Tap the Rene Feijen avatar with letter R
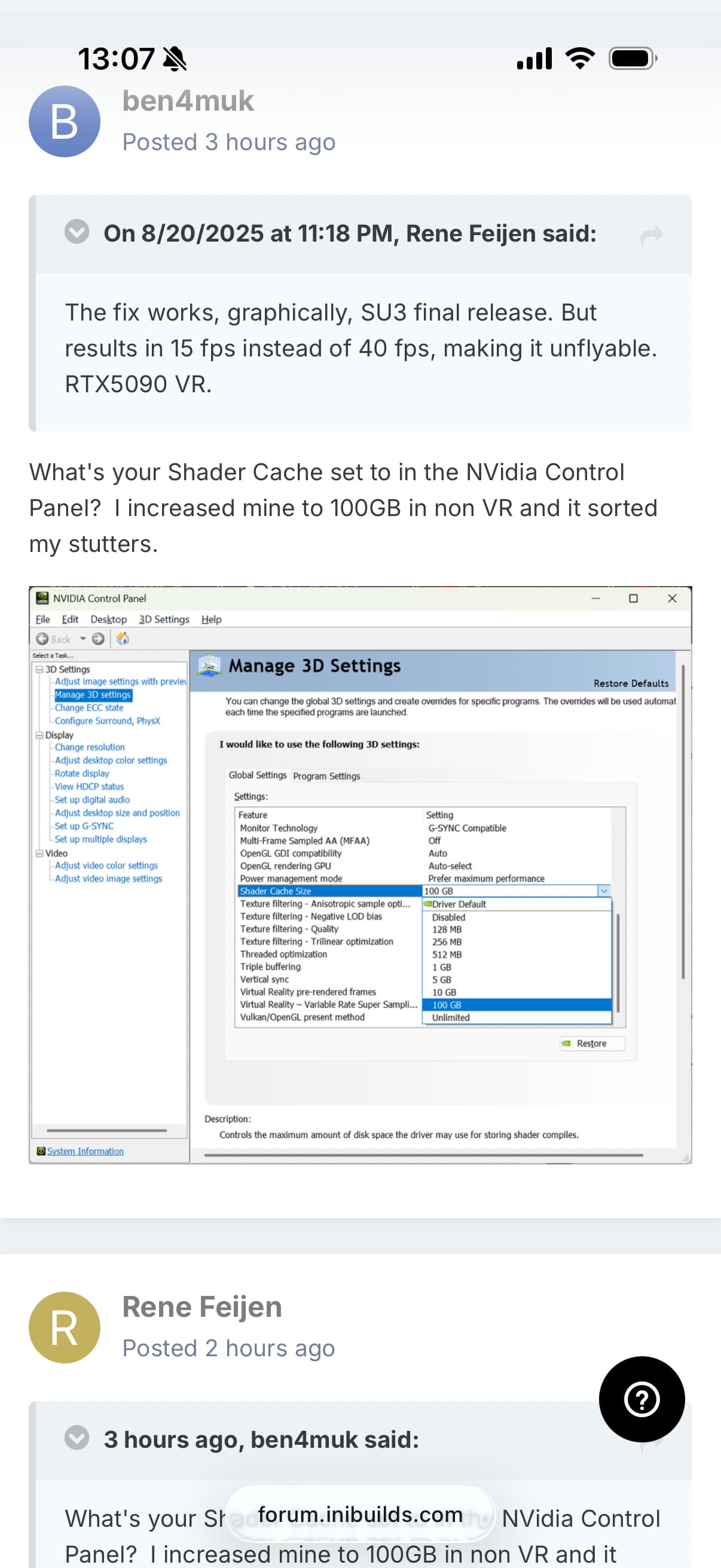The width and height of the screenshot is (721, 1568). [65, 1327]
